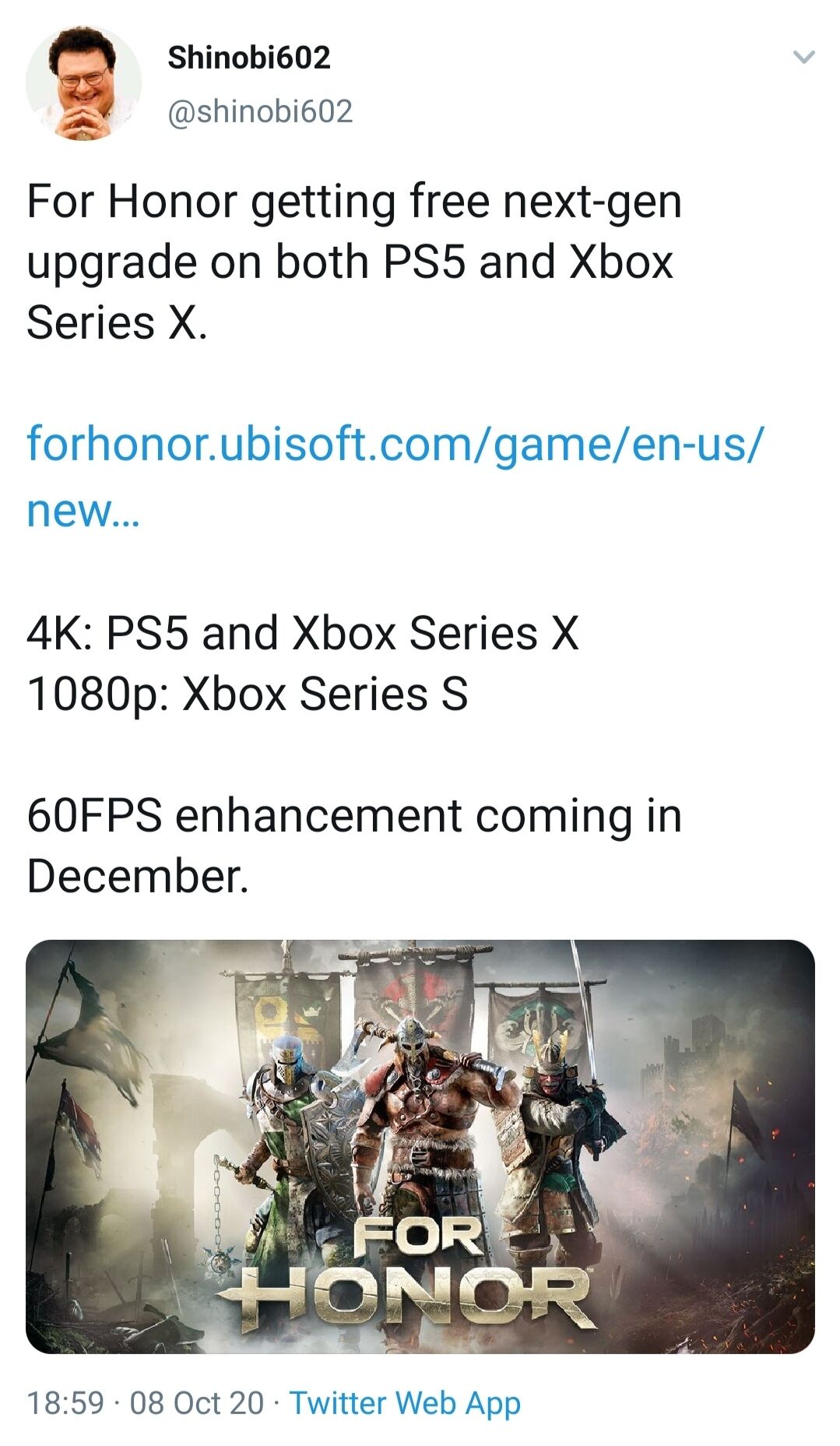Expand the tweet options chevron

tap(803, 57)
